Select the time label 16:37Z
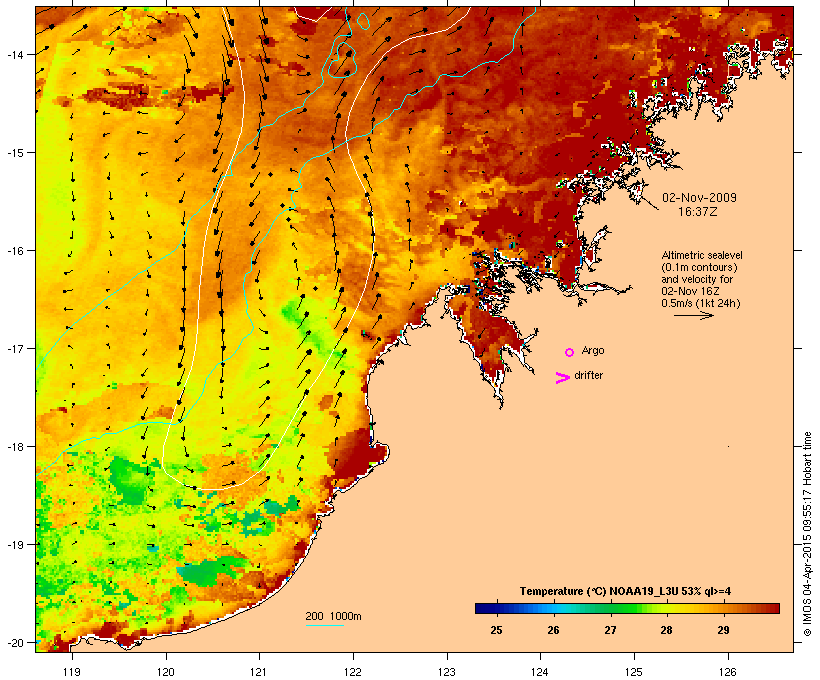The width and height of the screenshot is (820, 680). pos(698,212)
